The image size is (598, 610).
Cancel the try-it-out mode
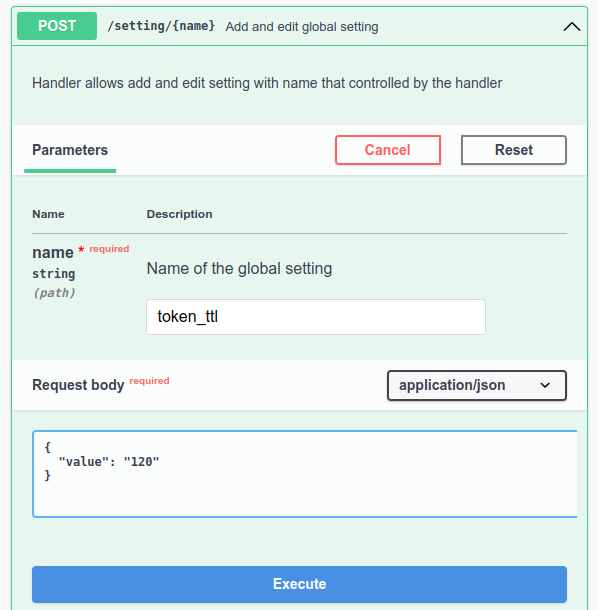[x=388, y=150]
